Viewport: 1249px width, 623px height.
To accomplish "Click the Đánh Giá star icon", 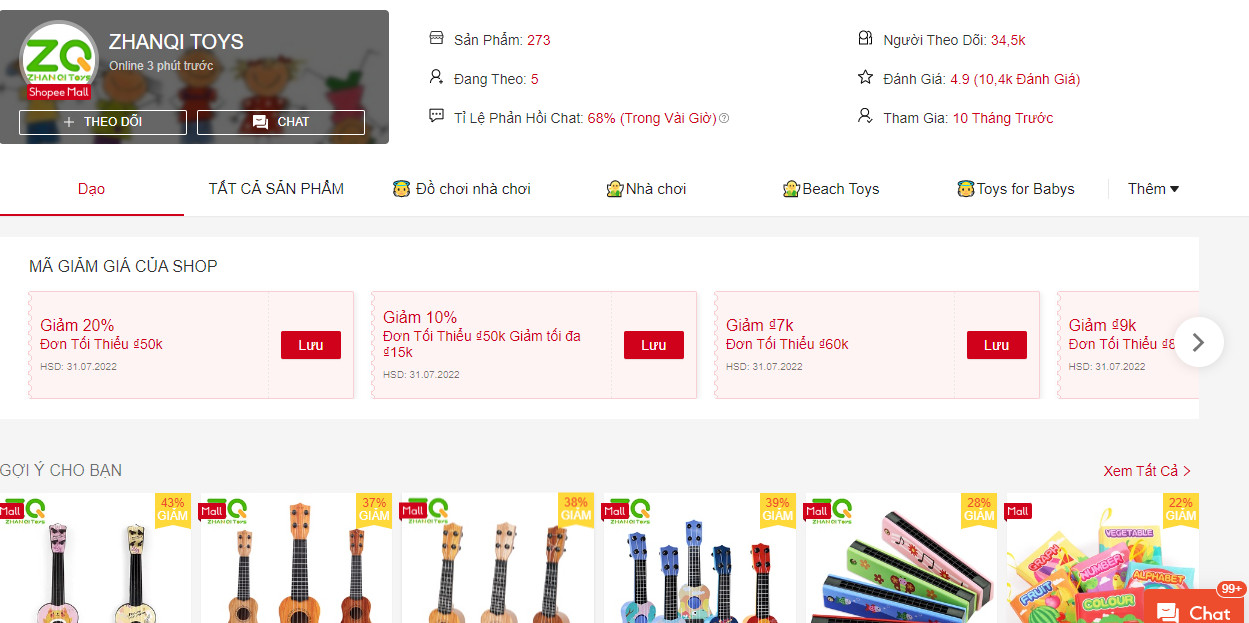I will (865, 77).
